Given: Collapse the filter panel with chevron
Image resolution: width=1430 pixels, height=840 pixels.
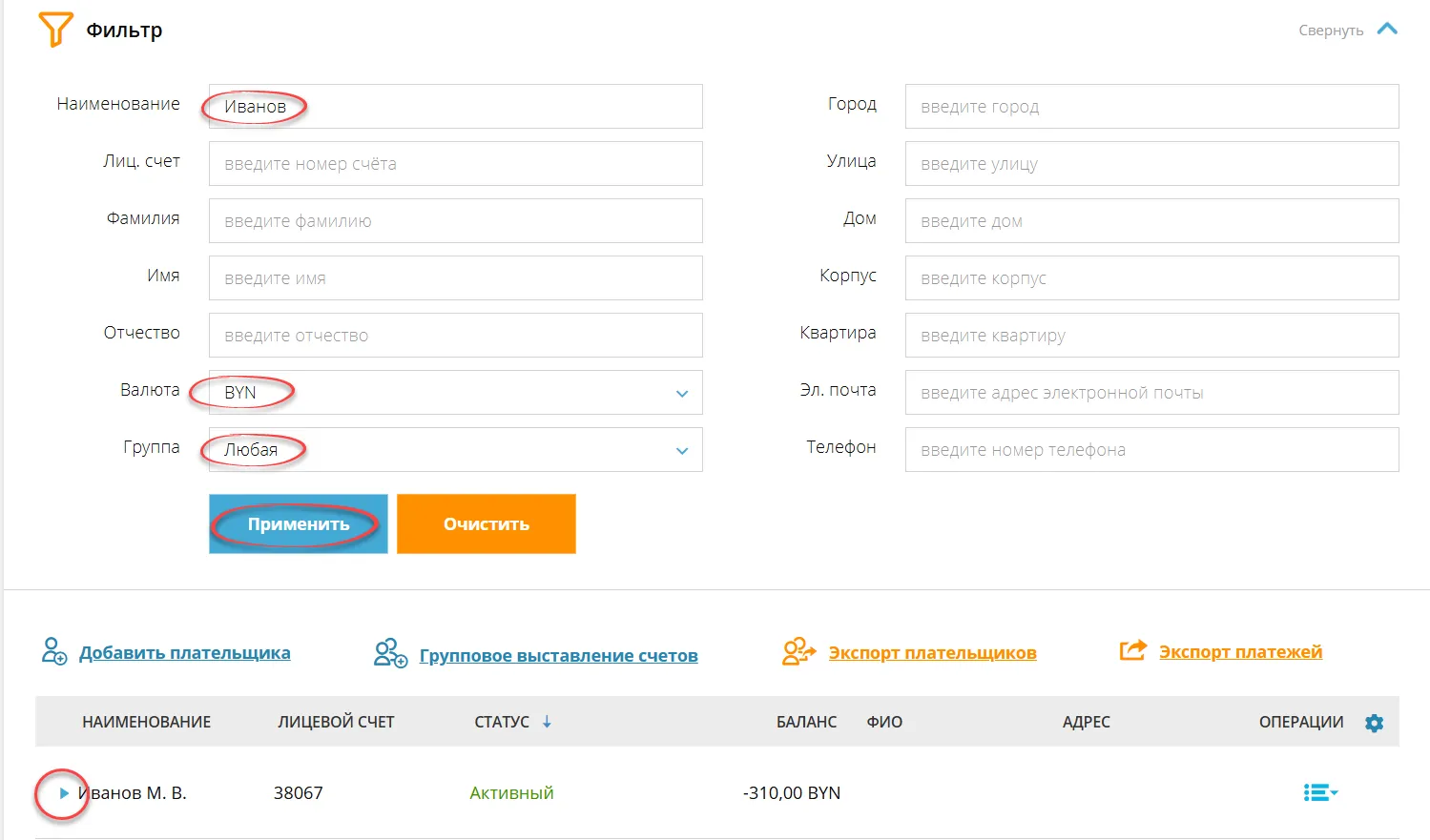Looking at the screenshot, I should (1387, 30).
